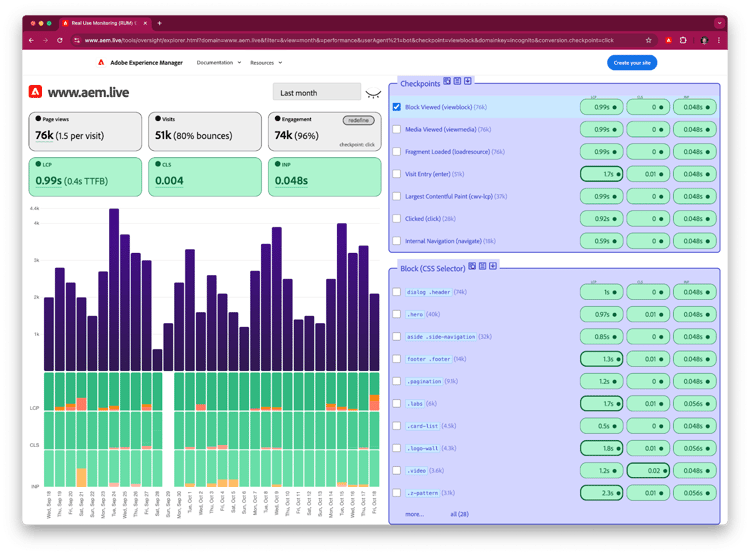Click the first icon beside Block (CSS Selector)
This screenshot has width=750, height=554.
coord(472,266)
